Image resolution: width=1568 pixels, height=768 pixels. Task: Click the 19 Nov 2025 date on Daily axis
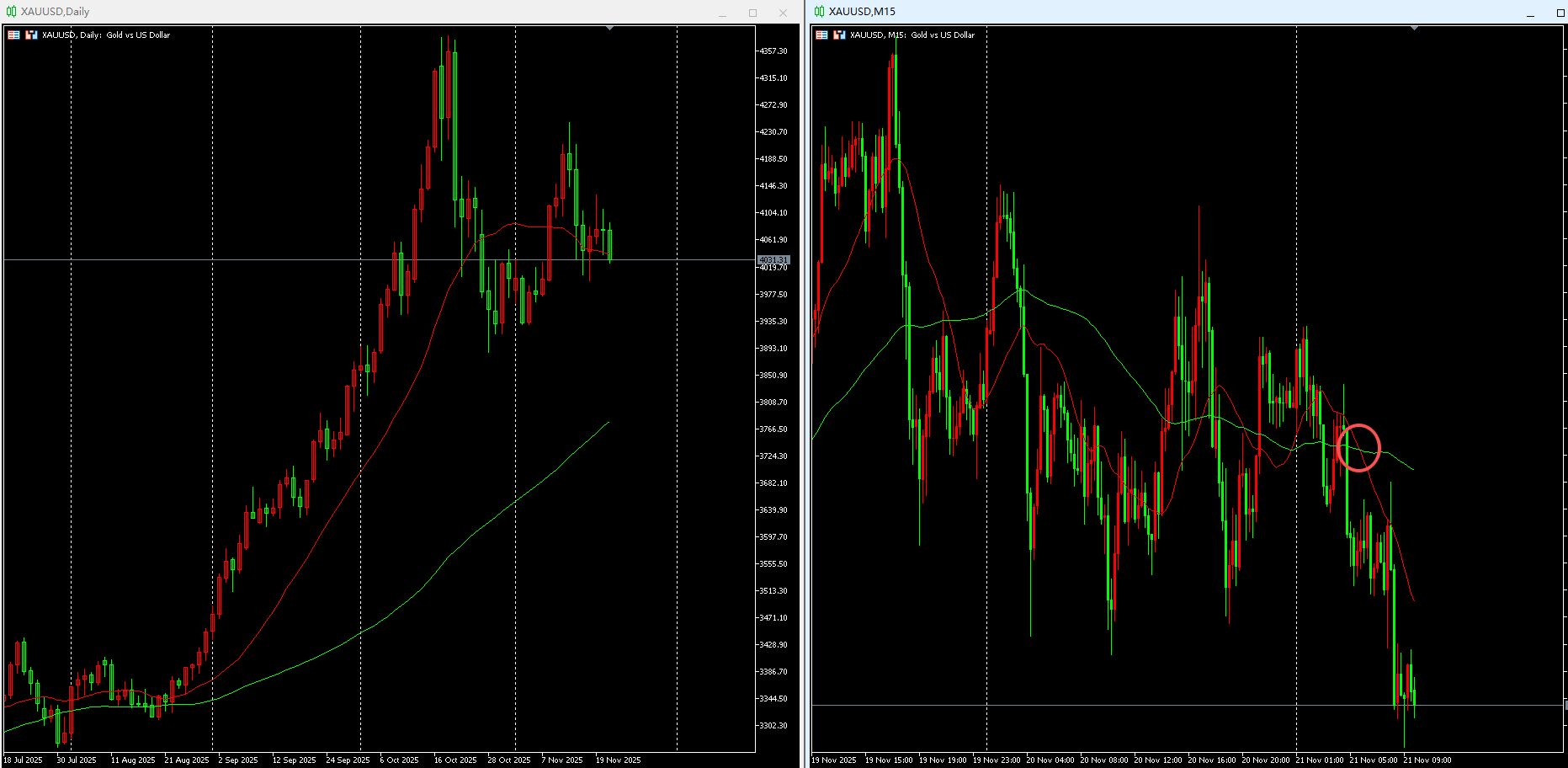(x=618, y=760)
